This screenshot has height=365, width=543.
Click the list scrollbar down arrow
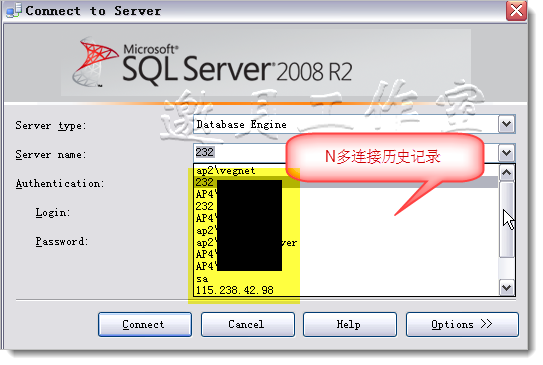[507, 287]
